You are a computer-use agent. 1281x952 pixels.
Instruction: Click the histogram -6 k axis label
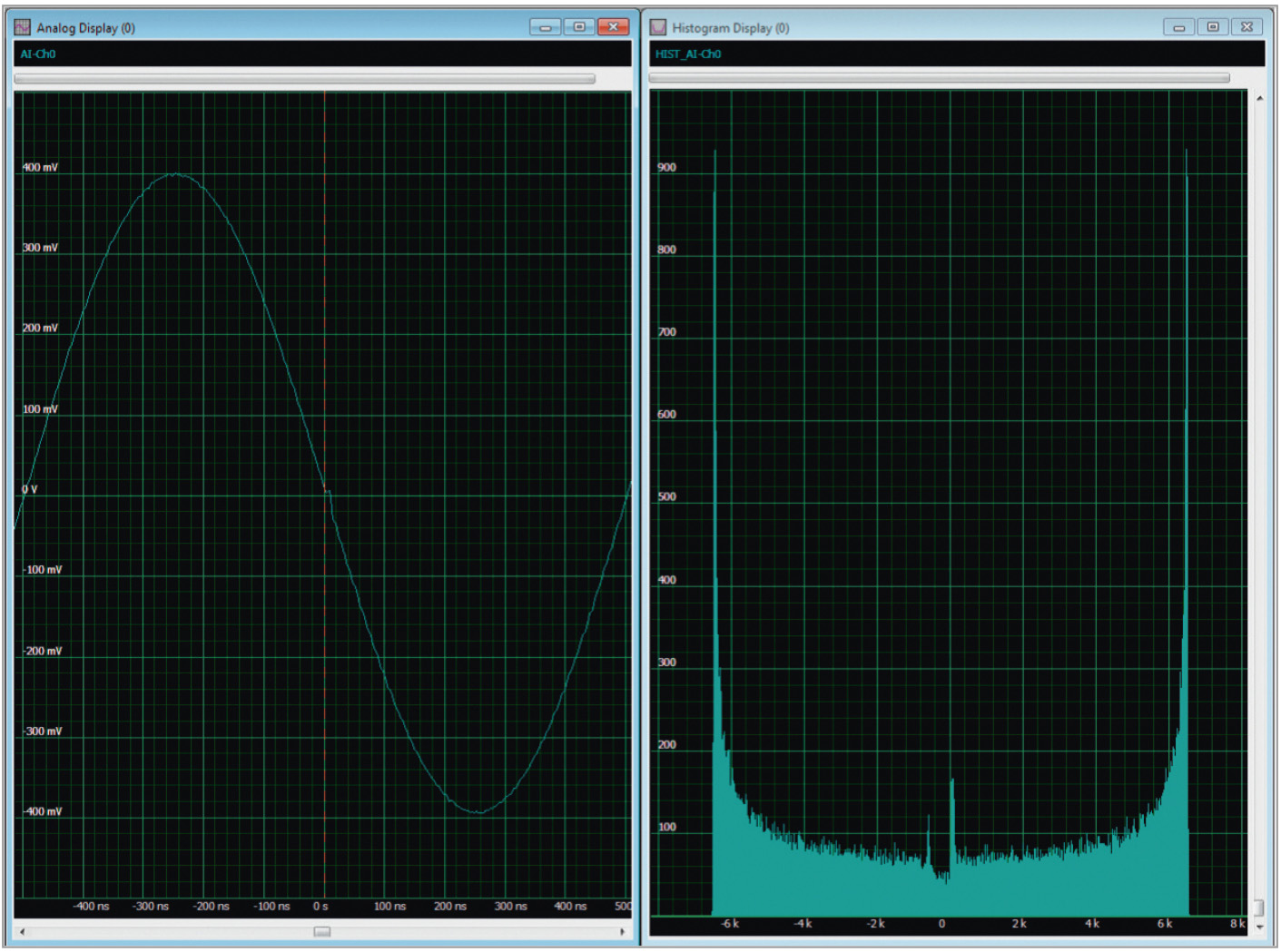click(730, 924)
